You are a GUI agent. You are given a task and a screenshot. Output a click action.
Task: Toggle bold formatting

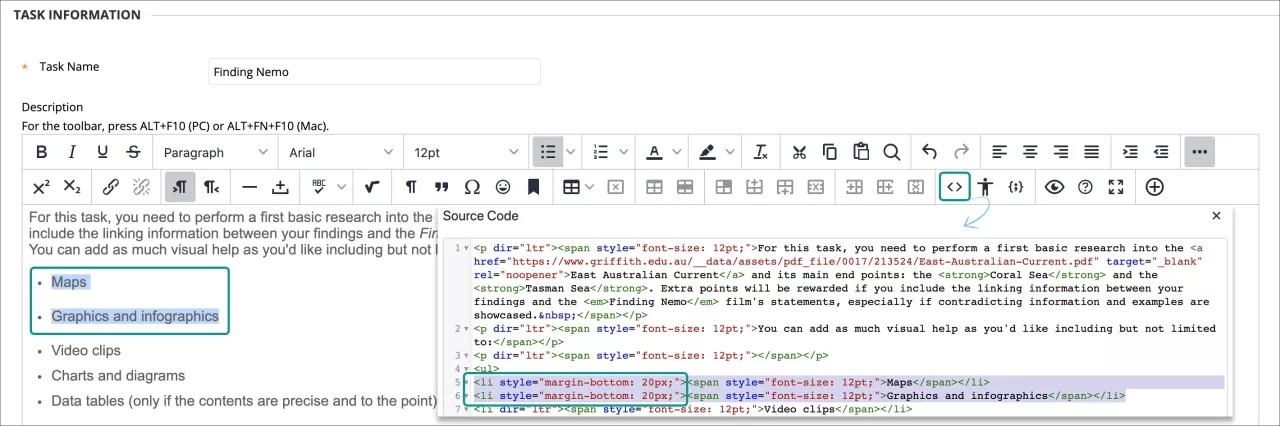tap(41, 152)
